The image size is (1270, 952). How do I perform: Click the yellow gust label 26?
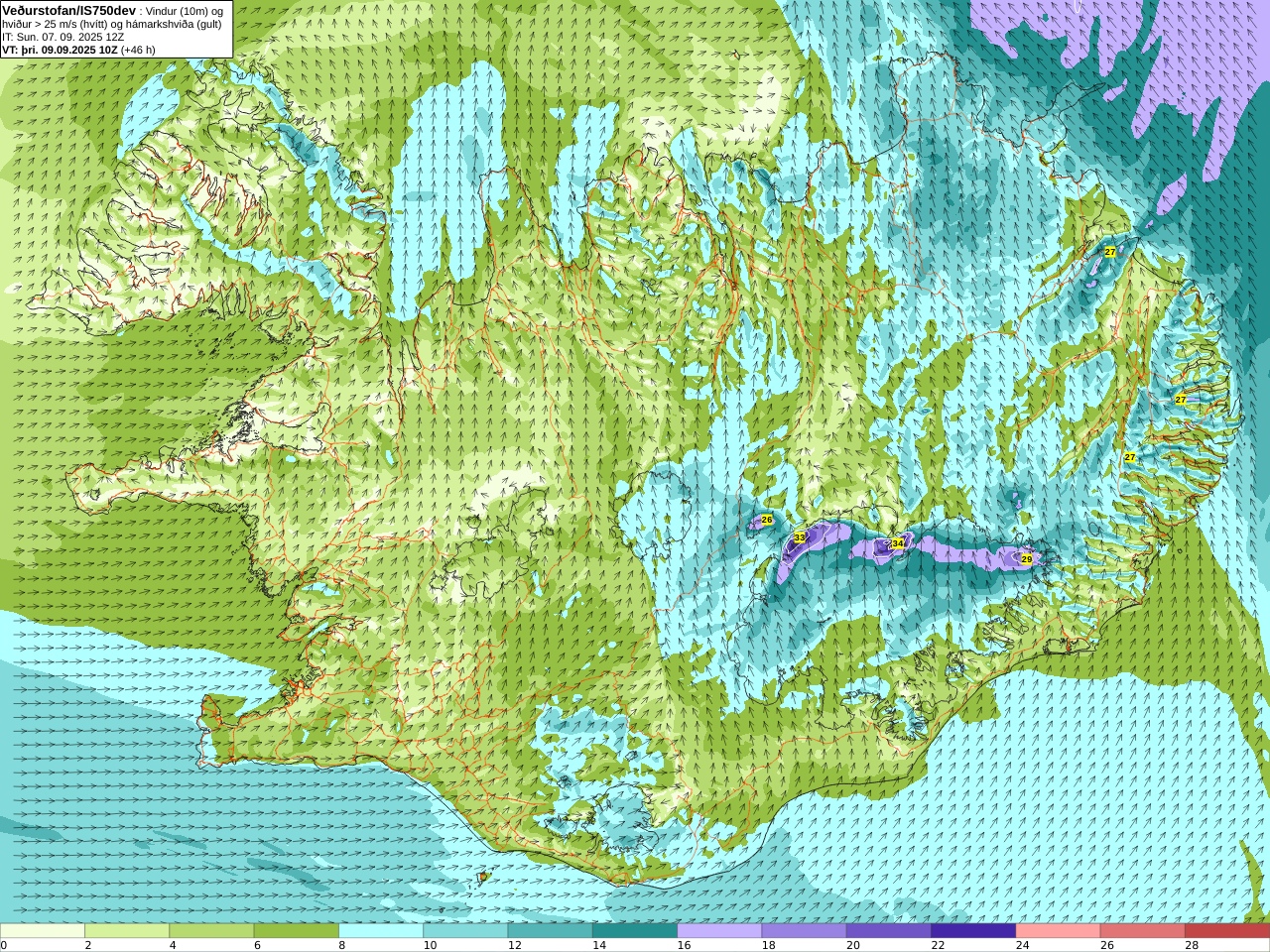point(767,520)
